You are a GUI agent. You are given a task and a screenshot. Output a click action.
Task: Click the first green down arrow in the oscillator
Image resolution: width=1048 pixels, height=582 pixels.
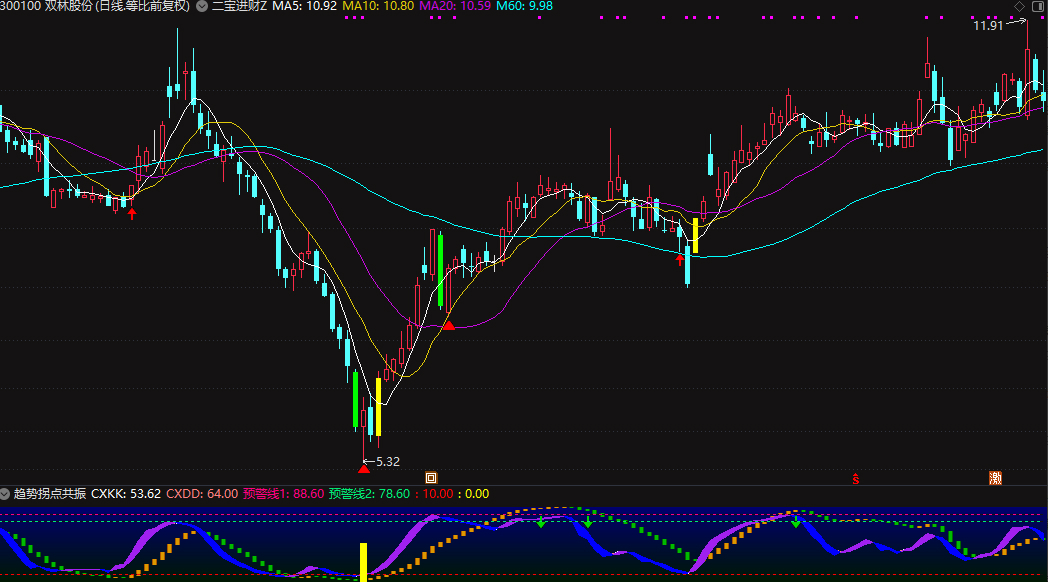pos(541,522)
